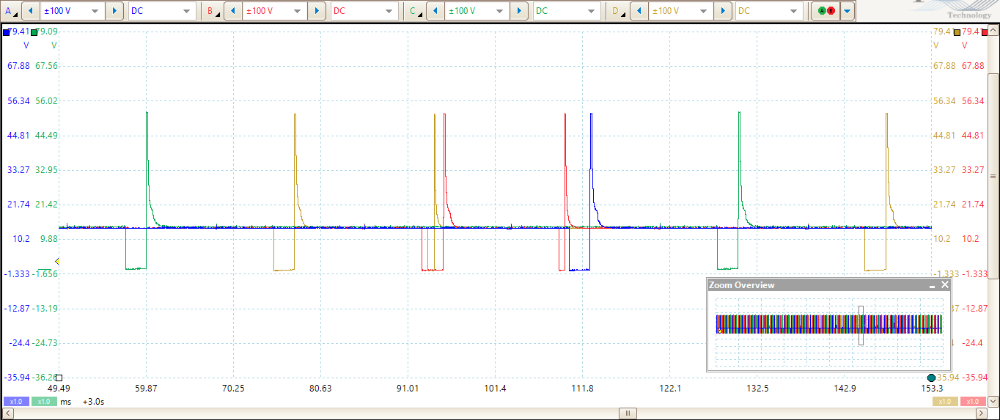Open dropdown arrow next to digital inputs button

coord(848,11)
